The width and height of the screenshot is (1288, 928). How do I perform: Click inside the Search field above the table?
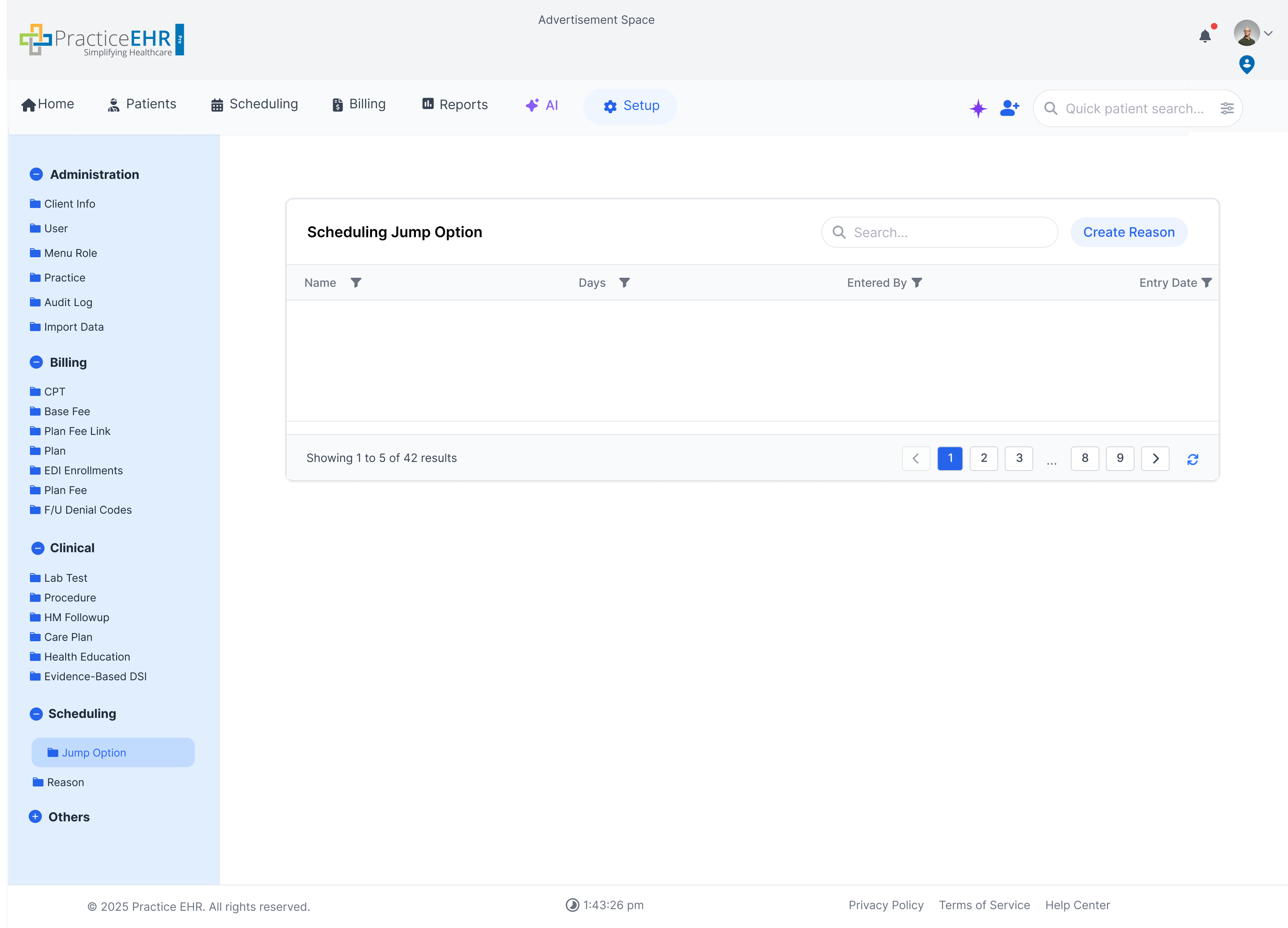tap(939, 232)
